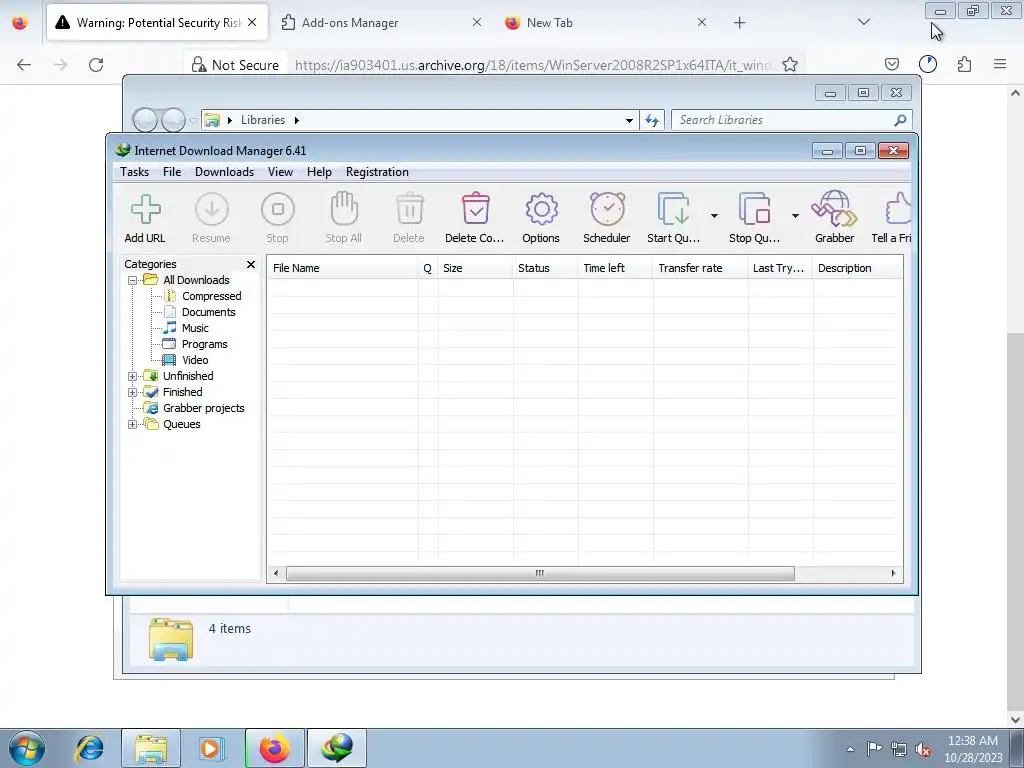The width and height of the screenshot is (1024, 768).
Task: Click Explorer refresh button beside address bar
Action: 652,120
